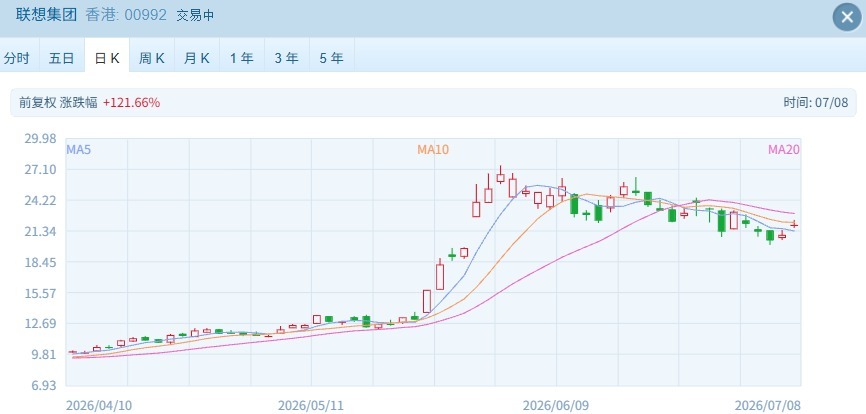Click the 9.81 price axis label
Viewport: 866px width, 414px height.
point(43,354)
